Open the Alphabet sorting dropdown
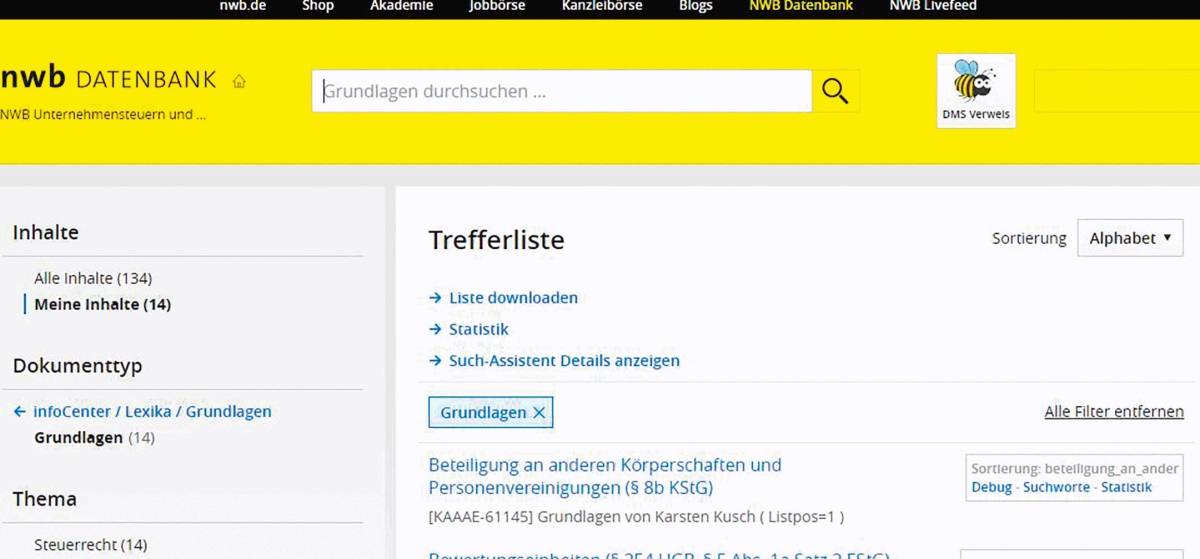This screenshot has height=559, width=1200. coord(1129,238)
